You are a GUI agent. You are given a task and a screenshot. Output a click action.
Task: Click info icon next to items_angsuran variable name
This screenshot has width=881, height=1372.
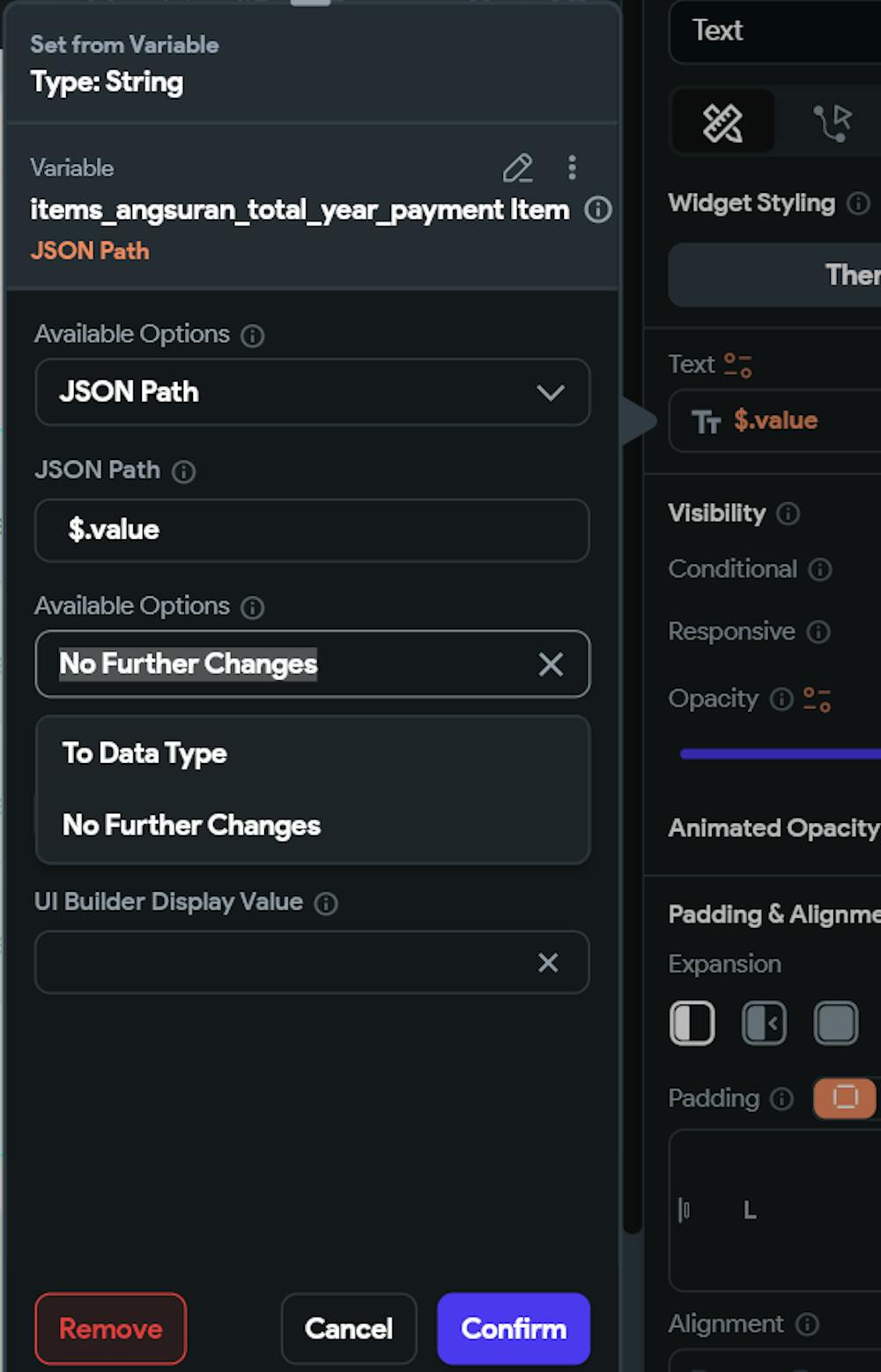[x=598, y=210]
